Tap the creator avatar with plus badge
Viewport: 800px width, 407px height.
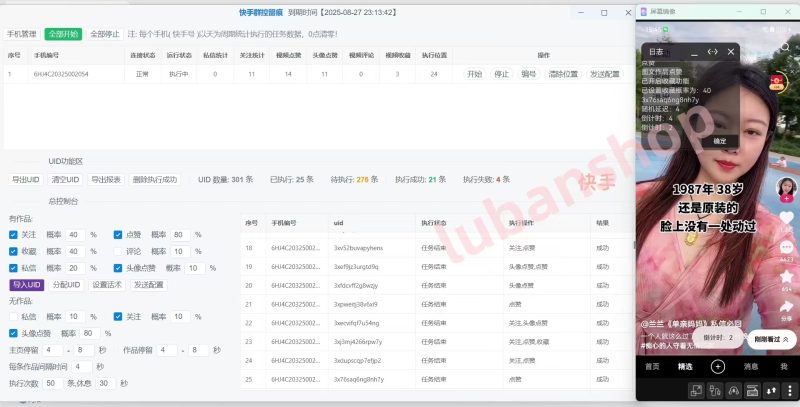[x=786, y=190]
